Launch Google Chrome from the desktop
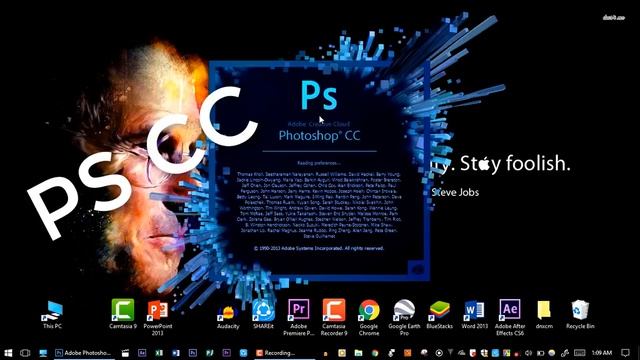 coord(369,318)
